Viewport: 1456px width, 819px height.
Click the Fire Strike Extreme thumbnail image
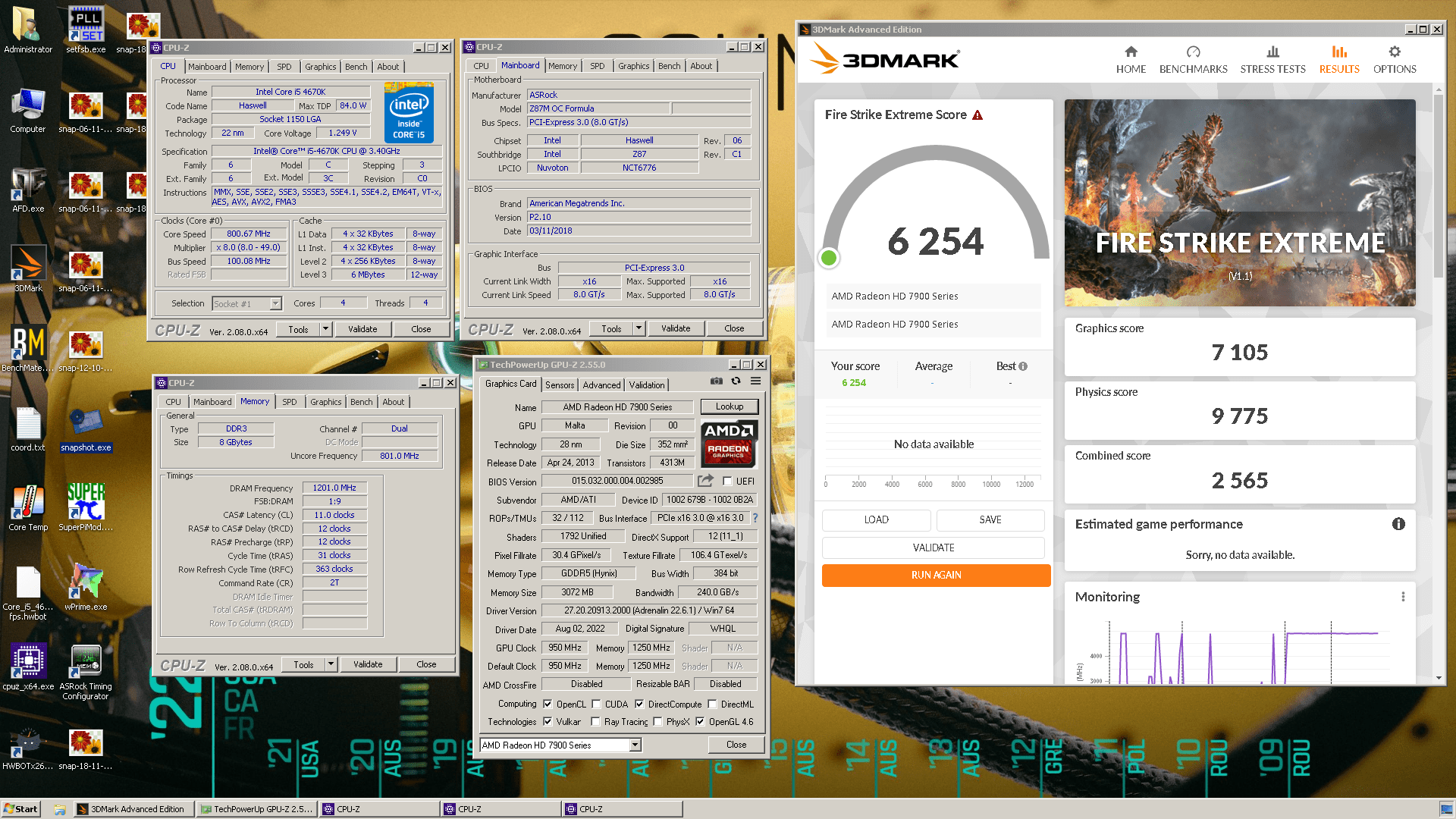coord(1240,202)
